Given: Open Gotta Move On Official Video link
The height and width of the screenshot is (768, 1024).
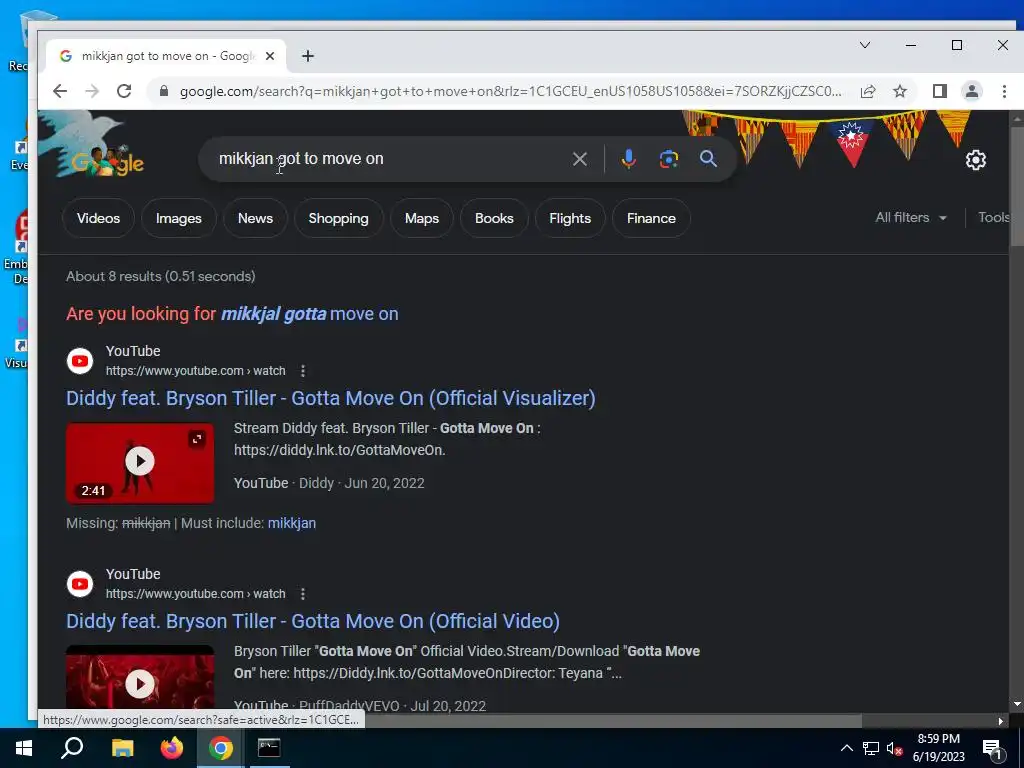Looking at the screenshot, I should tap(313, 621).
